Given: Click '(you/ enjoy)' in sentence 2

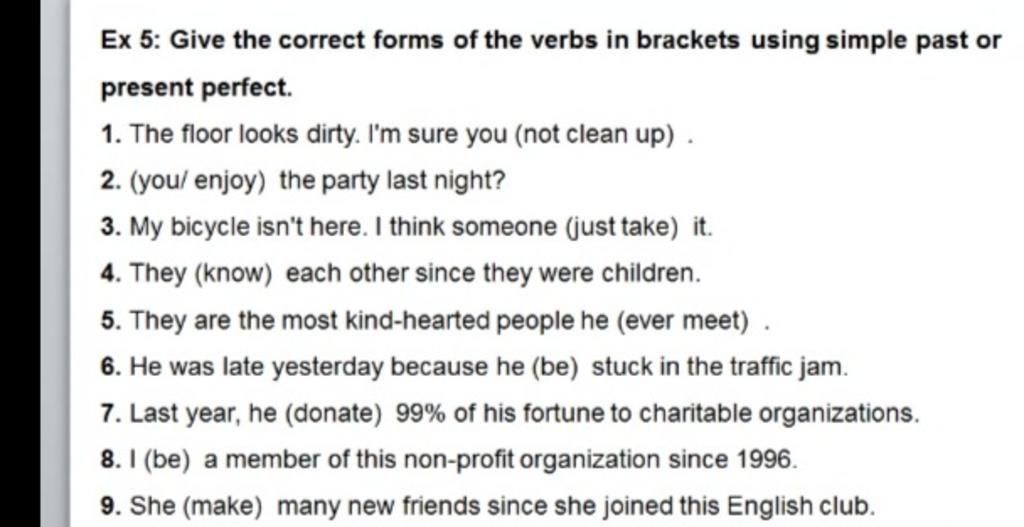Looking at the screenshot, I should coord(199,181).
